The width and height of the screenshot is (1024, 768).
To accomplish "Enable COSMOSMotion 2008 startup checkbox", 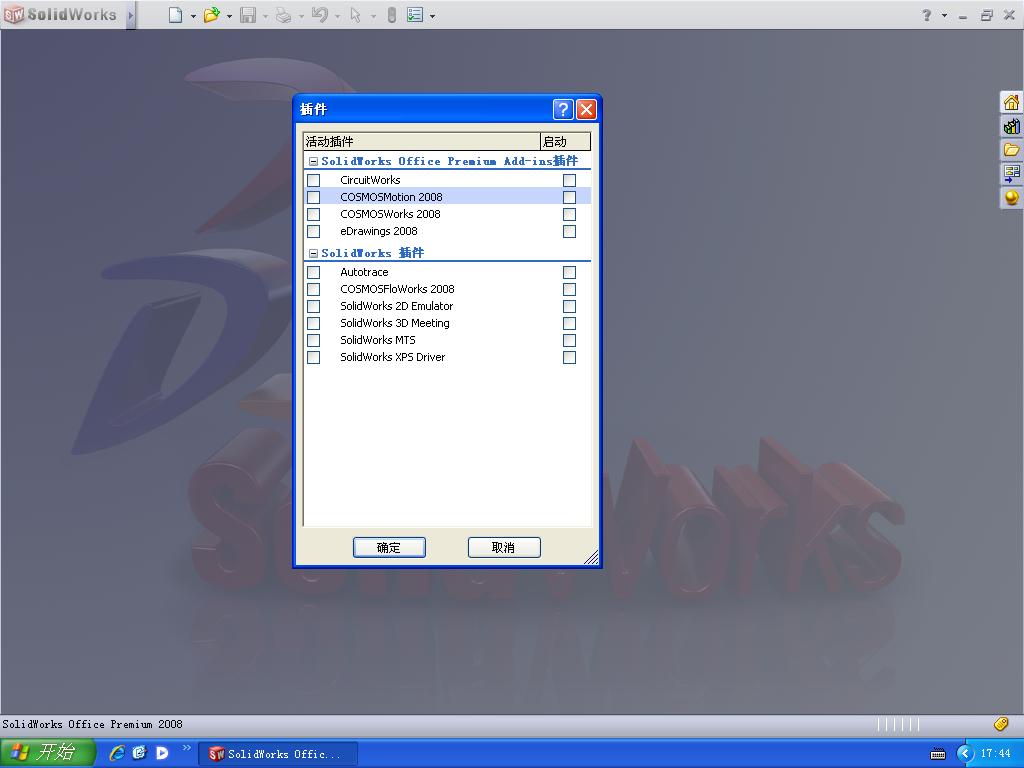I will [x=569, y=197].
